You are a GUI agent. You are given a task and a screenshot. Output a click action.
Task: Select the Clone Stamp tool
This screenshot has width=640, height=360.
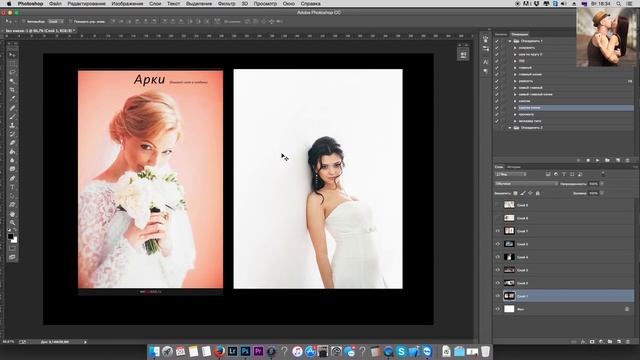pyautogui.click(x=12, y=125)
